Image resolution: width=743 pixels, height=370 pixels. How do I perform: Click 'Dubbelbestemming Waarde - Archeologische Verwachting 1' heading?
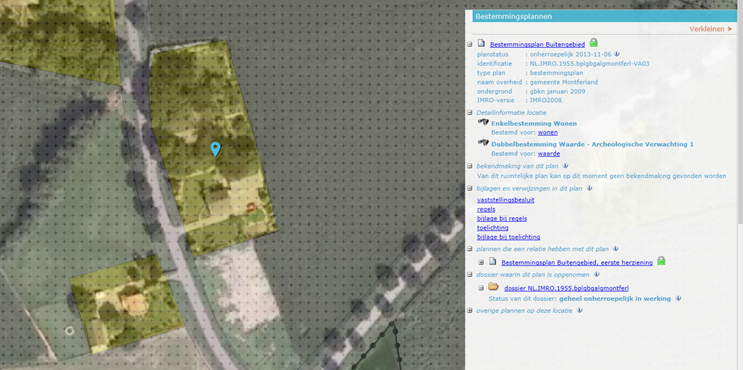[592, 144]
